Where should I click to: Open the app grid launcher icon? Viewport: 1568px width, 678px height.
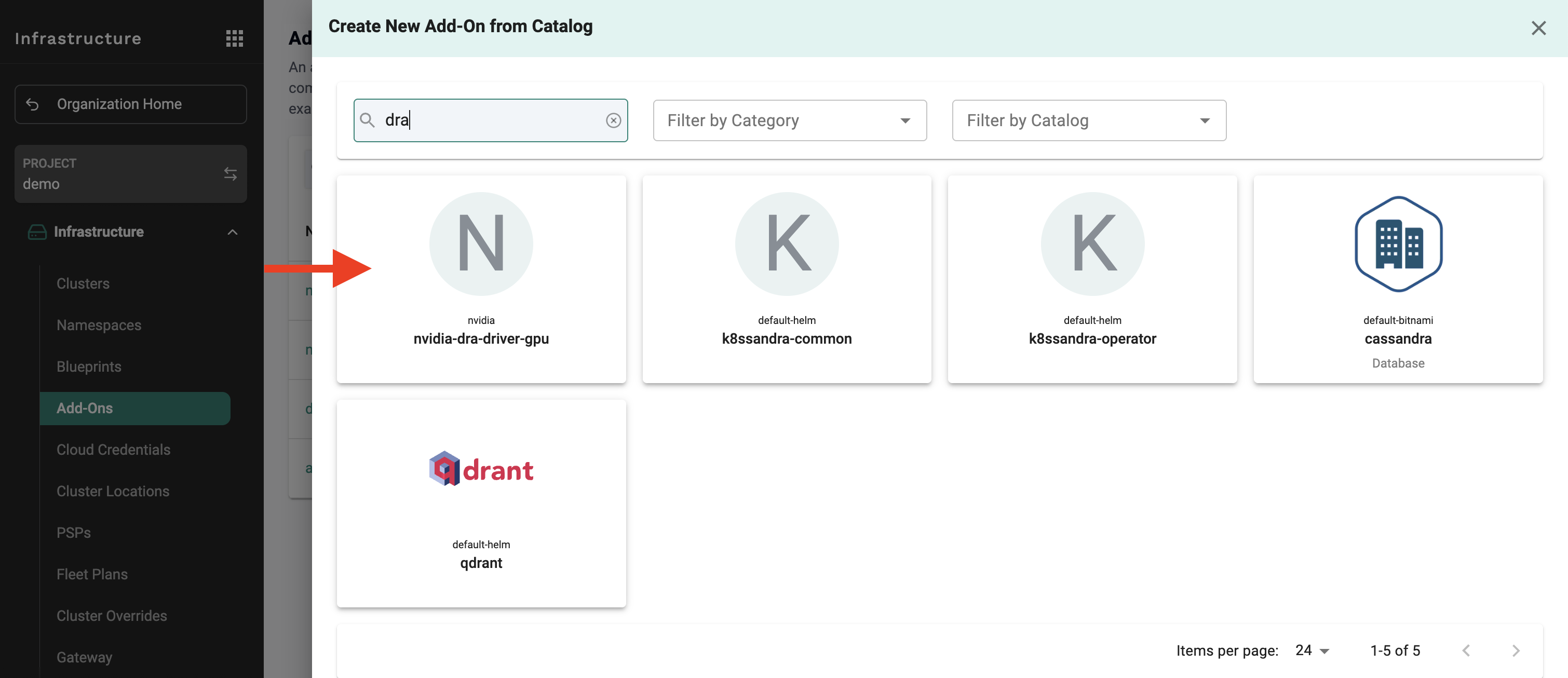tap(234, 38)
